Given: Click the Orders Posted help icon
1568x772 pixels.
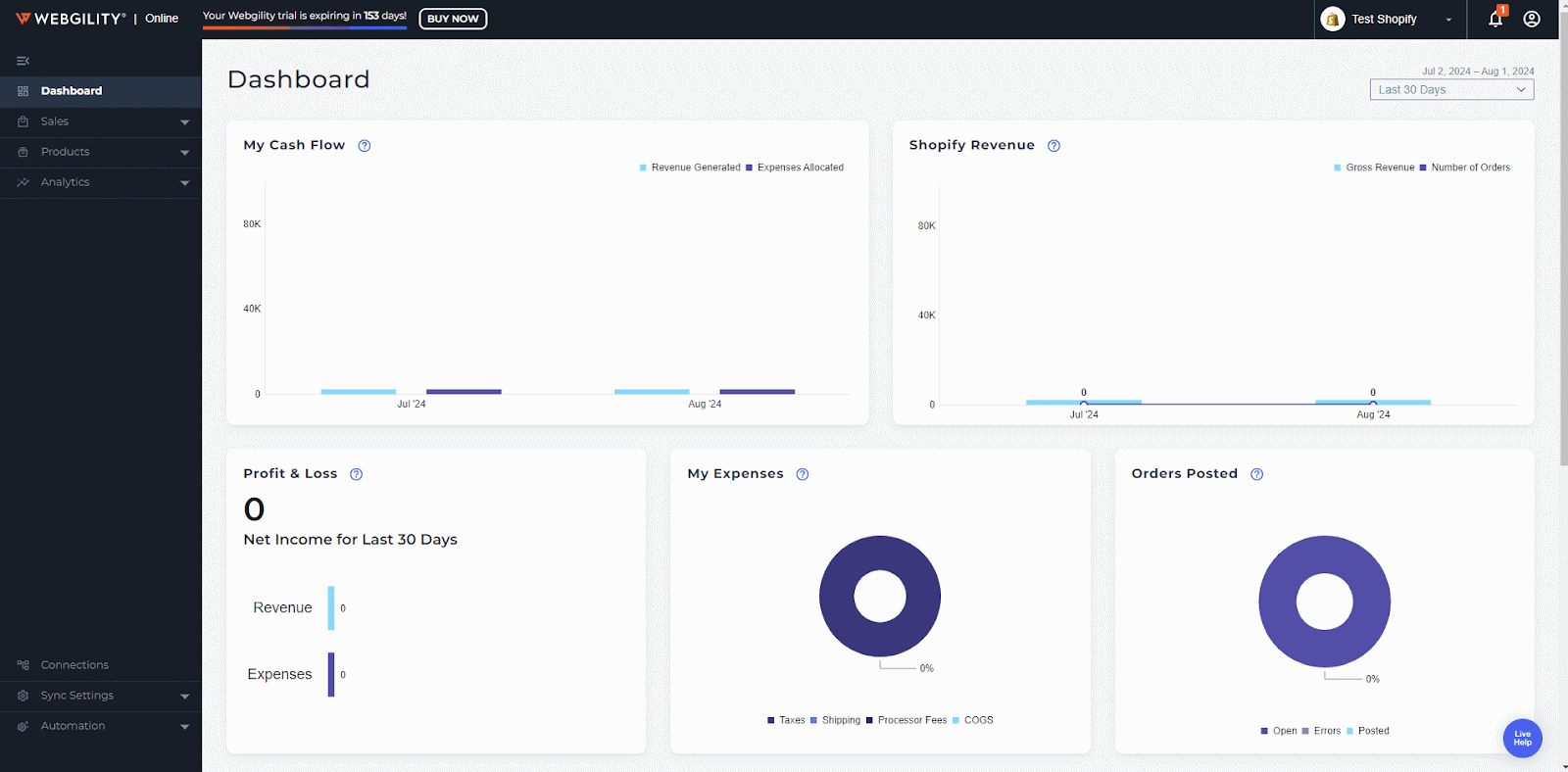Looking at the screenshot, I should 1256,474.
